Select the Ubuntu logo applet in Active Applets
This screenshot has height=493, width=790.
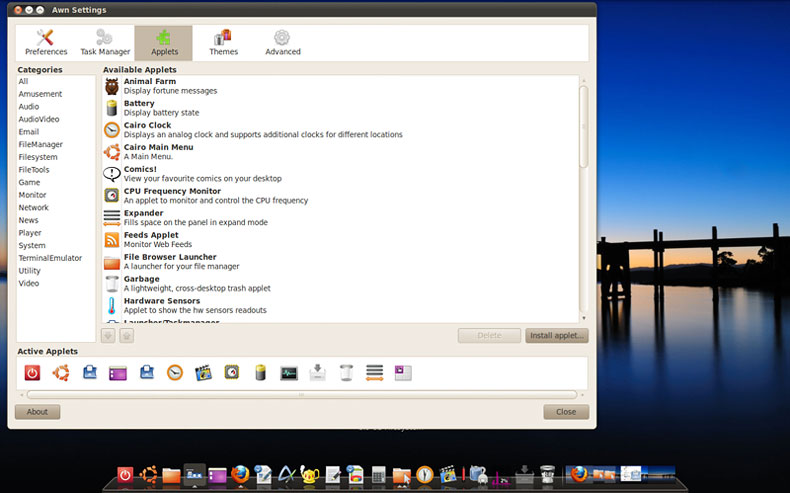coord(61,373)
